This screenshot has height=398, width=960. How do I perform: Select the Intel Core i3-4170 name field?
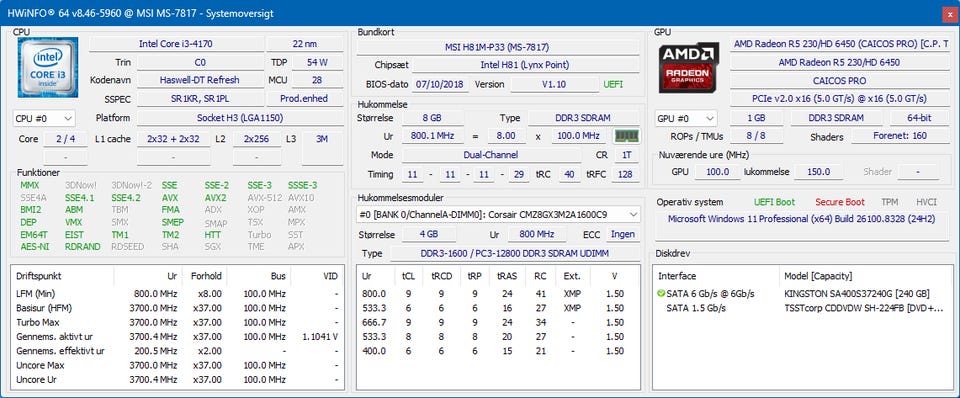pyautogui.click(x=176, y=44)
